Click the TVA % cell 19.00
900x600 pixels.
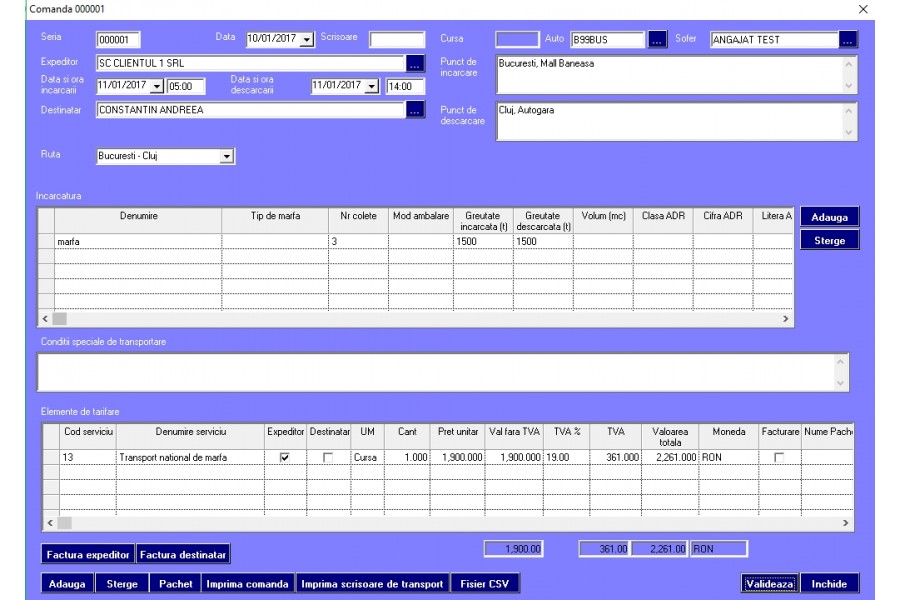point(567,457)
